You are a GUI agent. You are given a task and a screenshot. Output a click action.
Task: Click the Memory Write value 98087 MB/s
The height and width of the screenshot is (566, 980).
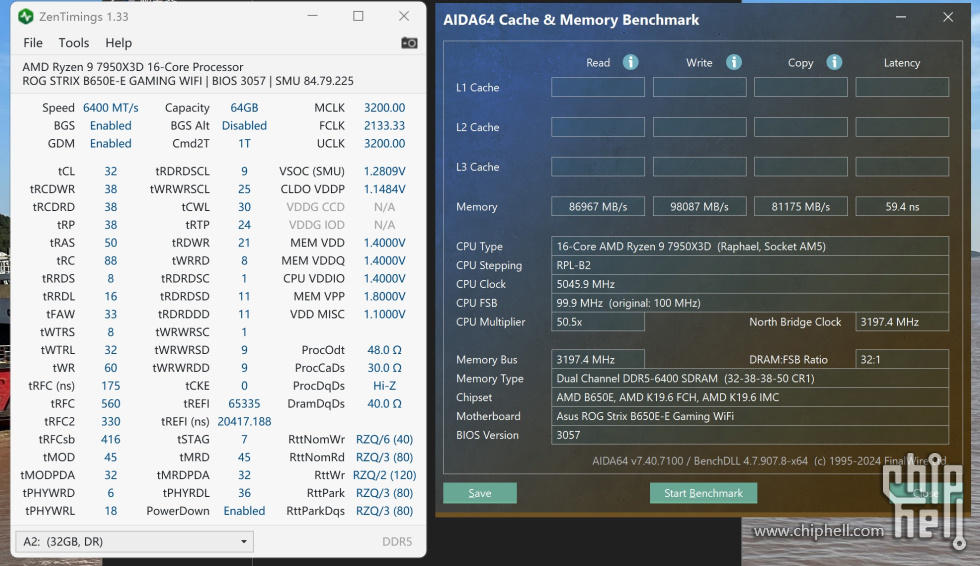(x=699, y=206)
